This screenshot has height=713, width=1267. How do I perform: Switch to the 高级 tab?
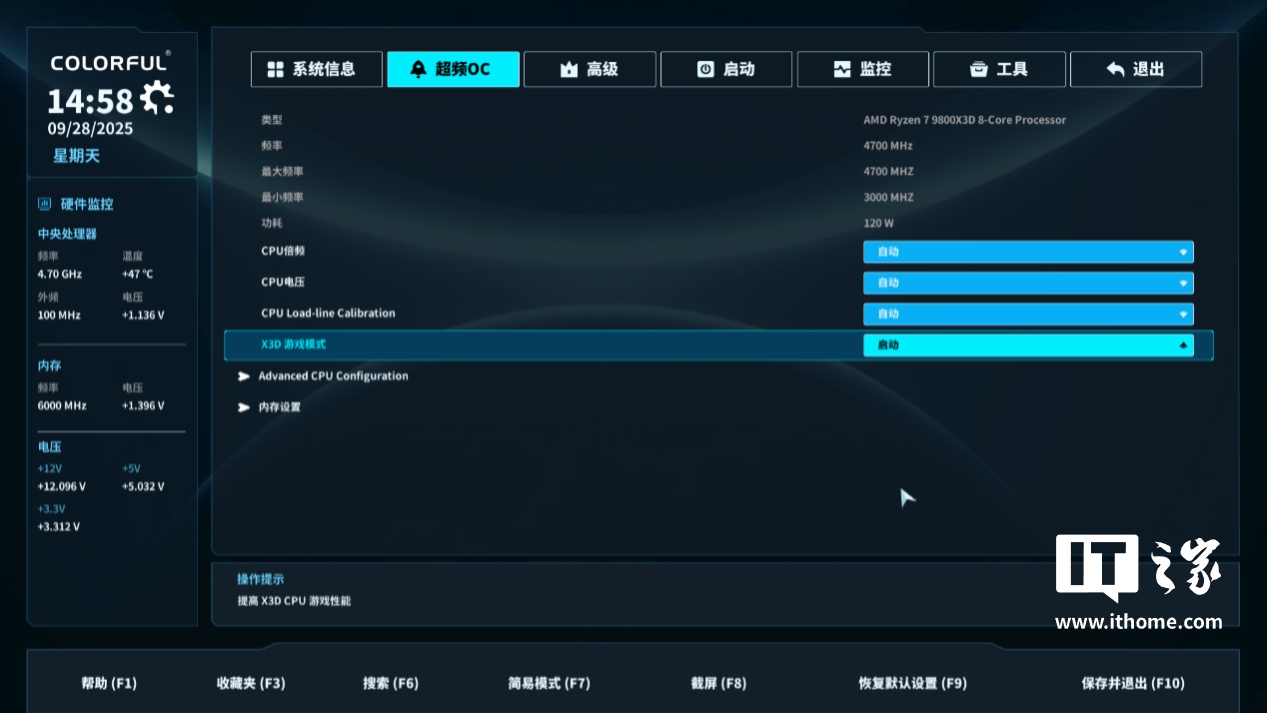590,69
